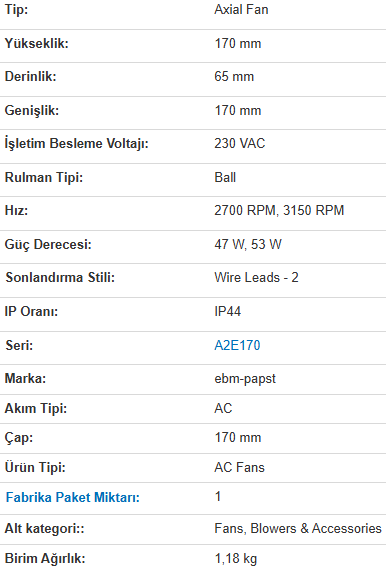Screen dimensions: 386x566
Task: Select the 230 VAC voltage value
Action: pos(240,143)
